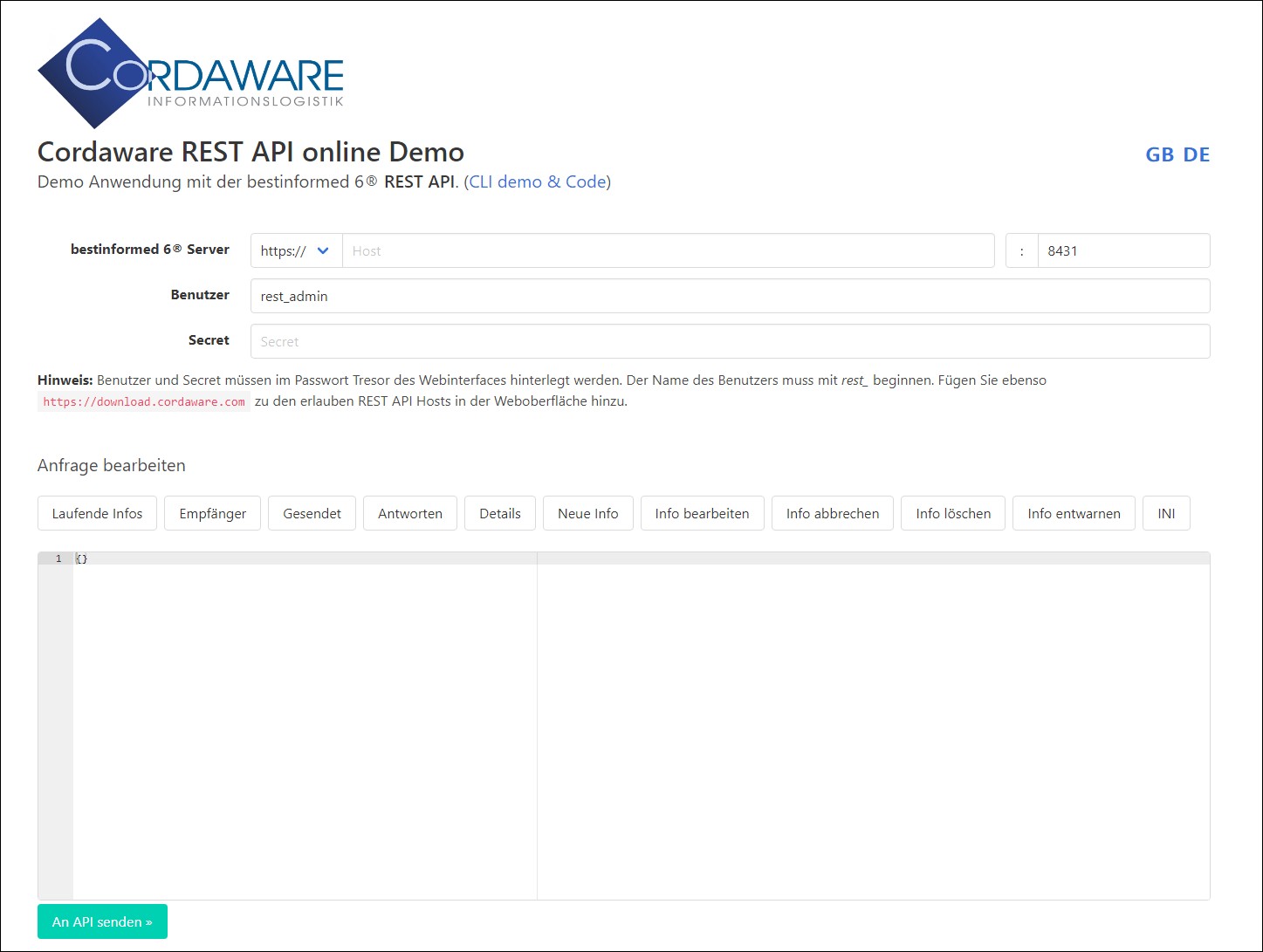This screenshot has height=952, width=1263.
Task: Select the Empfänger request button
Action: click(213, 513)
